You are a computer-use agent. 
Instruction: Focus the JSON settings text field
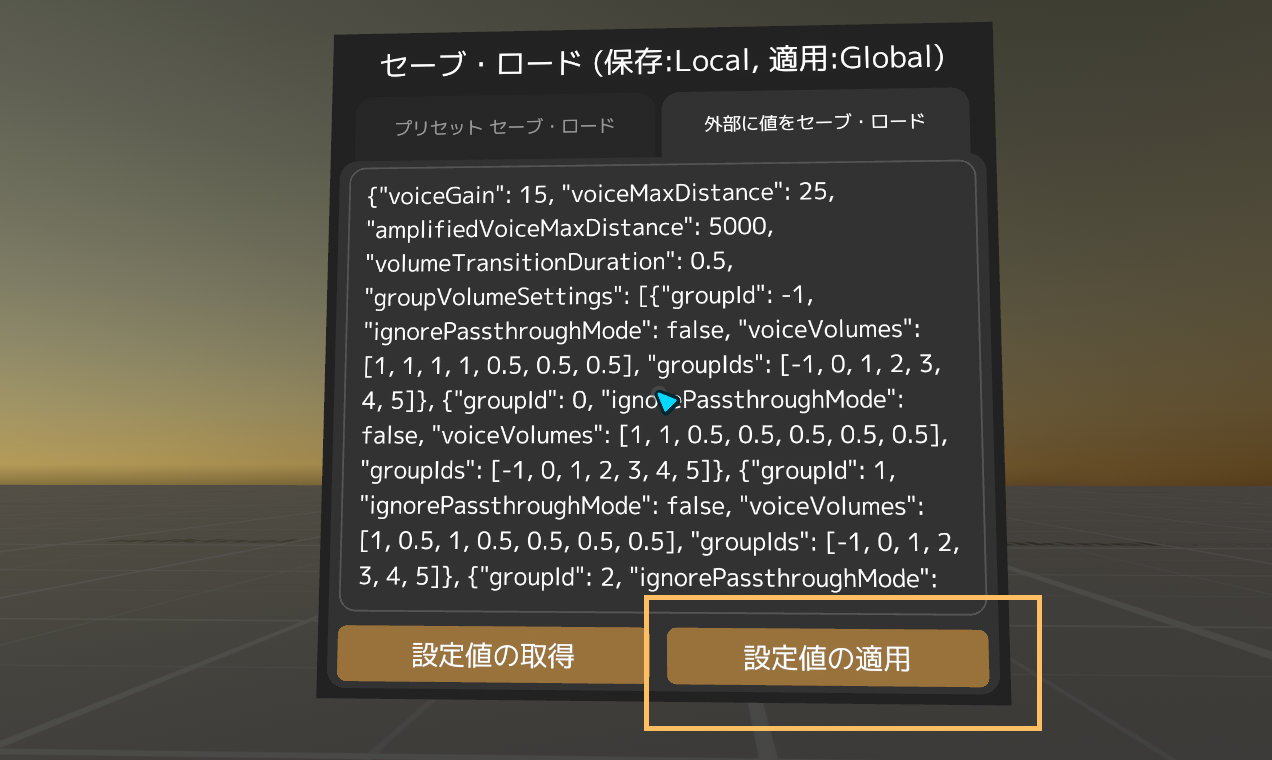pos(662,386)
